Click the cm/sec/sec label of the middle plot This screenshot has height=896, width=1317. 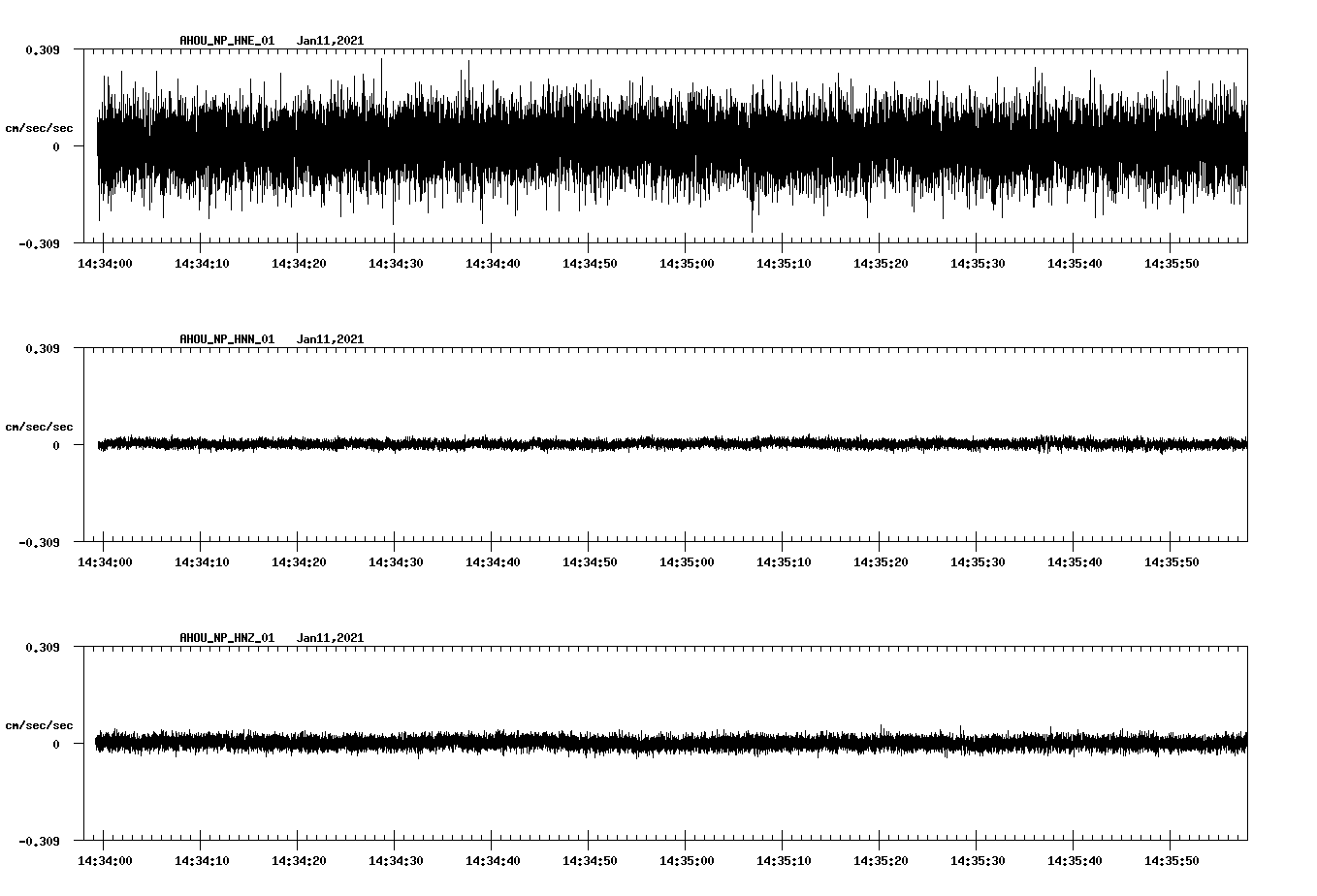pos(40,426)
